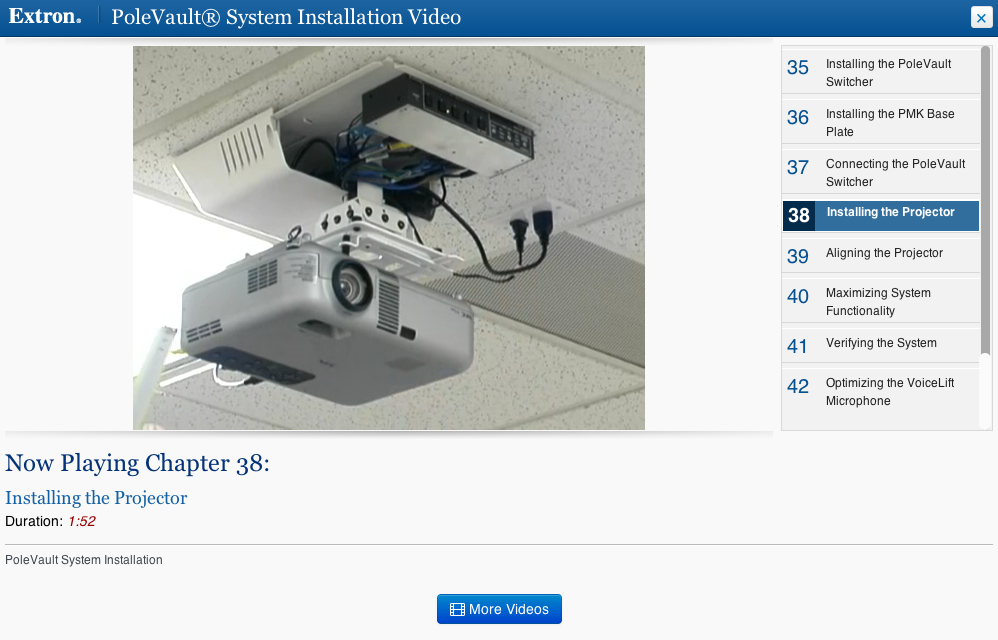Click the projector video player area

pos(389,238)
